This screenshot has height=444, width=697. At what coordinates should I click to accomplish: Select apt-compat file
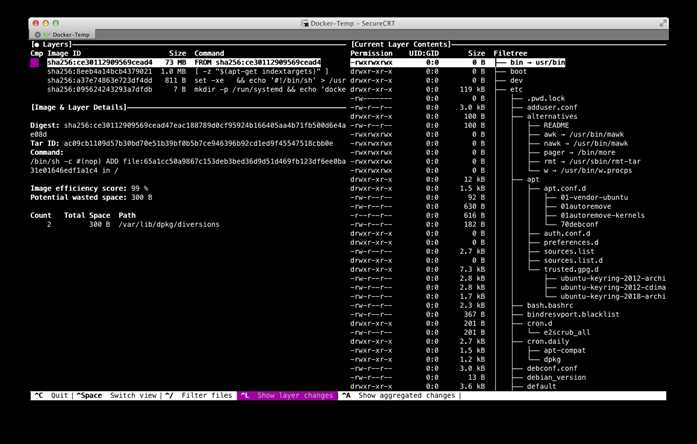[x=565, y=350]
